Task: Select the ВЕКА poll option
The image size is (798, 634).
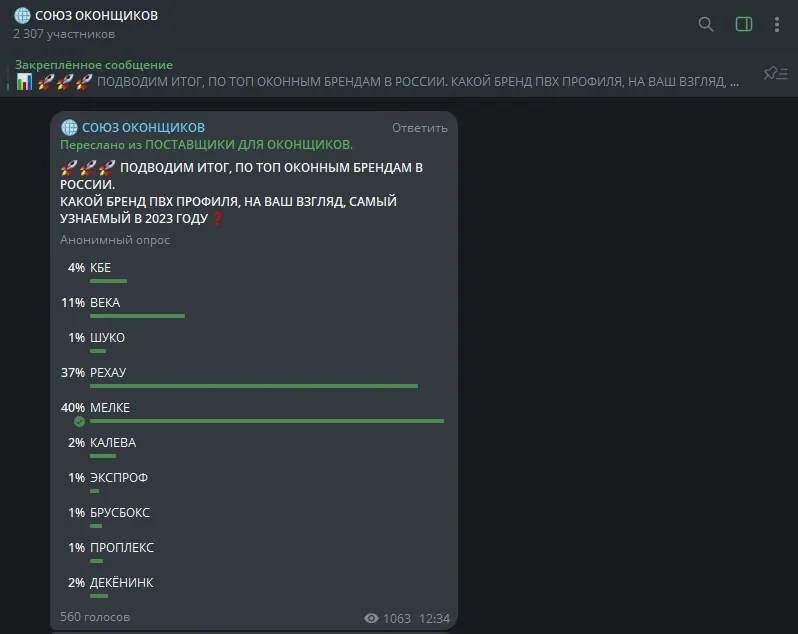Action: point(253,309)
